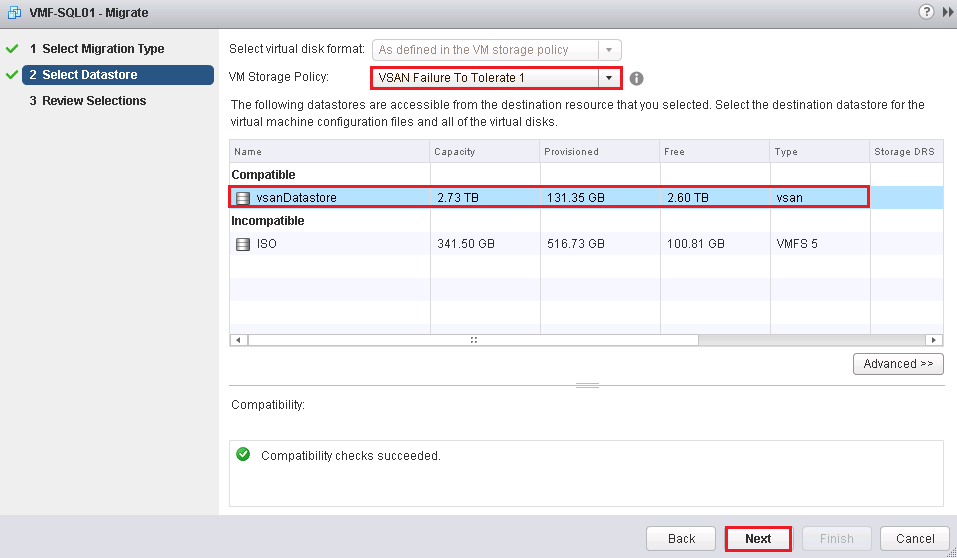
Task: Click the green compatibility check icon
Action: (x=243, y=455)
